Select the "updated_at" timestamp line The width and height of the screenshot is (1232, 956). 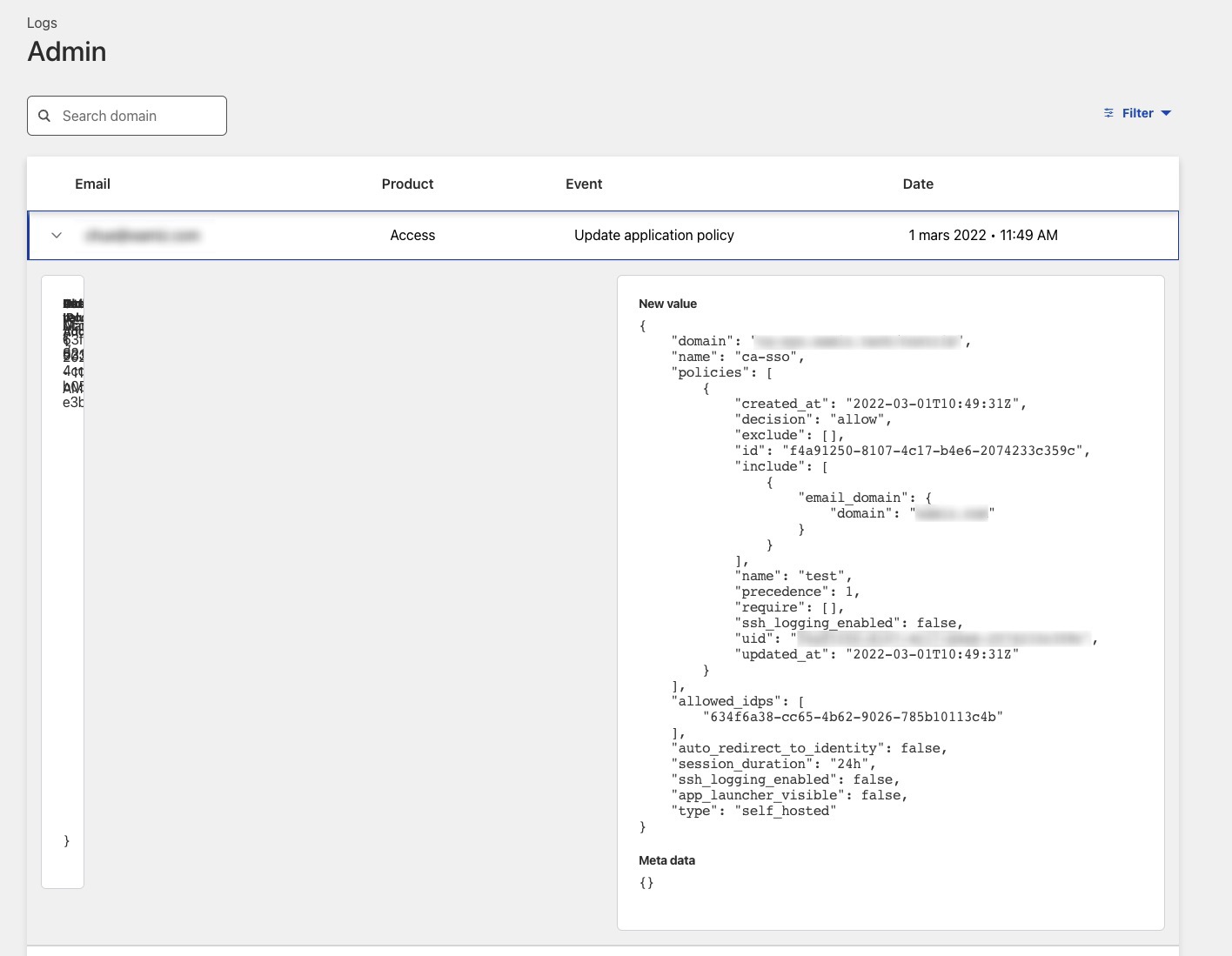[876, 654]
